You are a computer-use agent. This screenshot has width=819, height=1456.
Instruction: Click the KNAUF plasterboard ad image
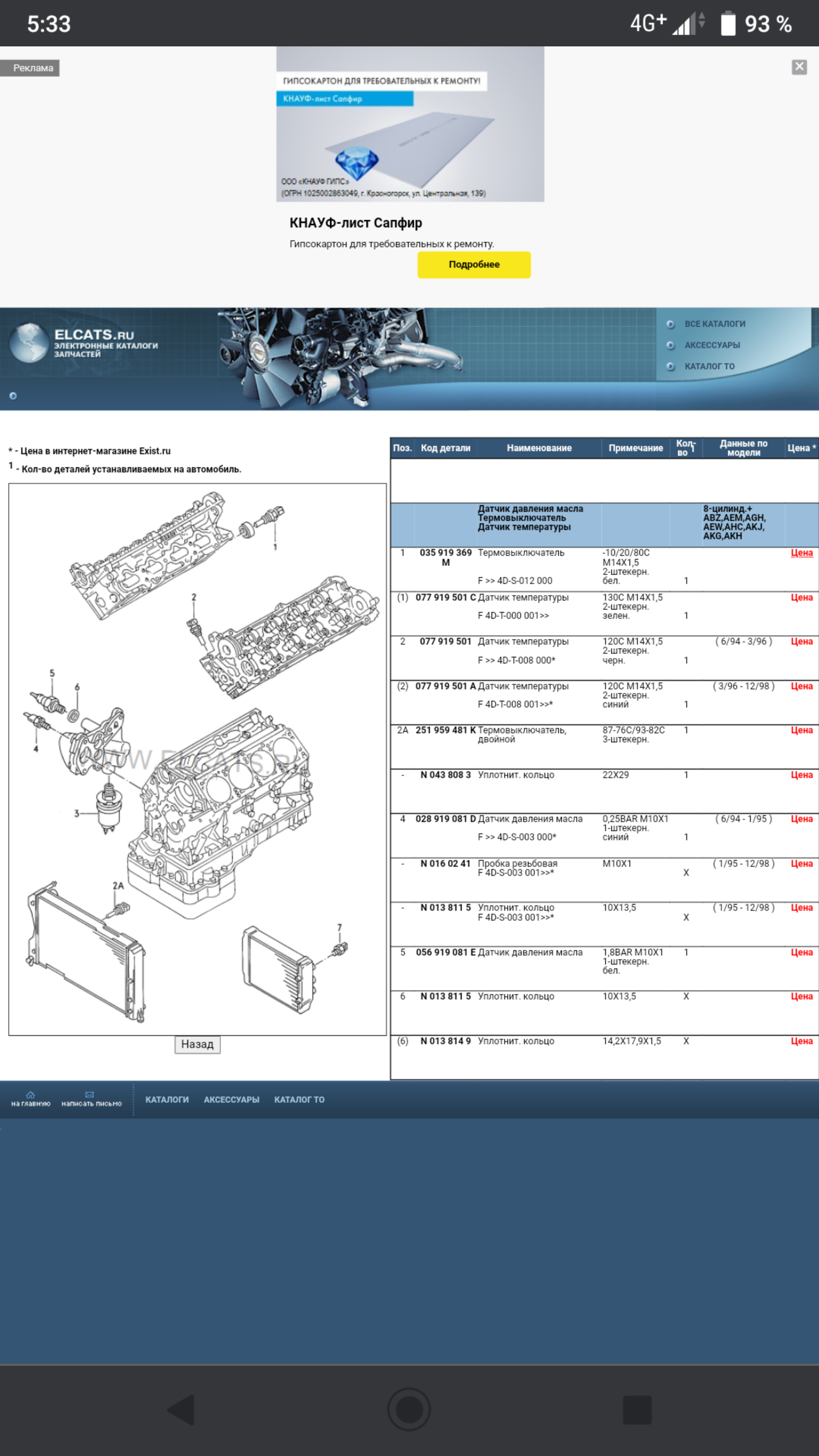[x=410, y=124]
